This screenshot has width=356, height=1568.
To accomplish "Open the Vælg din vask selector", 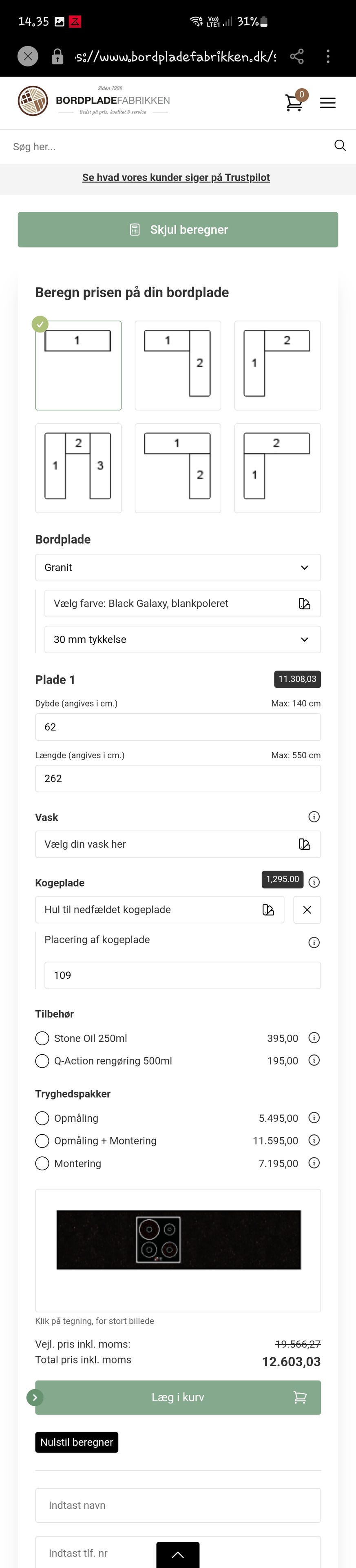I will point(177,844).
